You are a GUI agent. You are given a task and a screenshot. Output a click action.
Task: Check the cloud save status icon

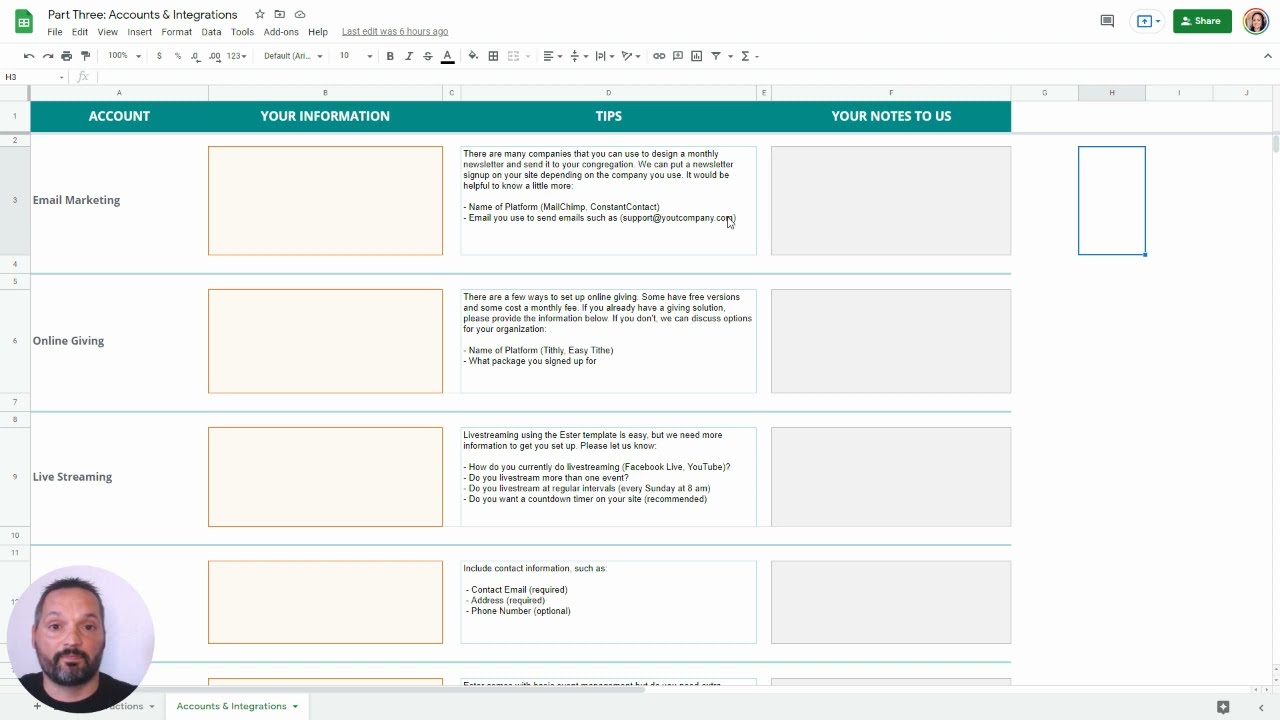(300, 14)
